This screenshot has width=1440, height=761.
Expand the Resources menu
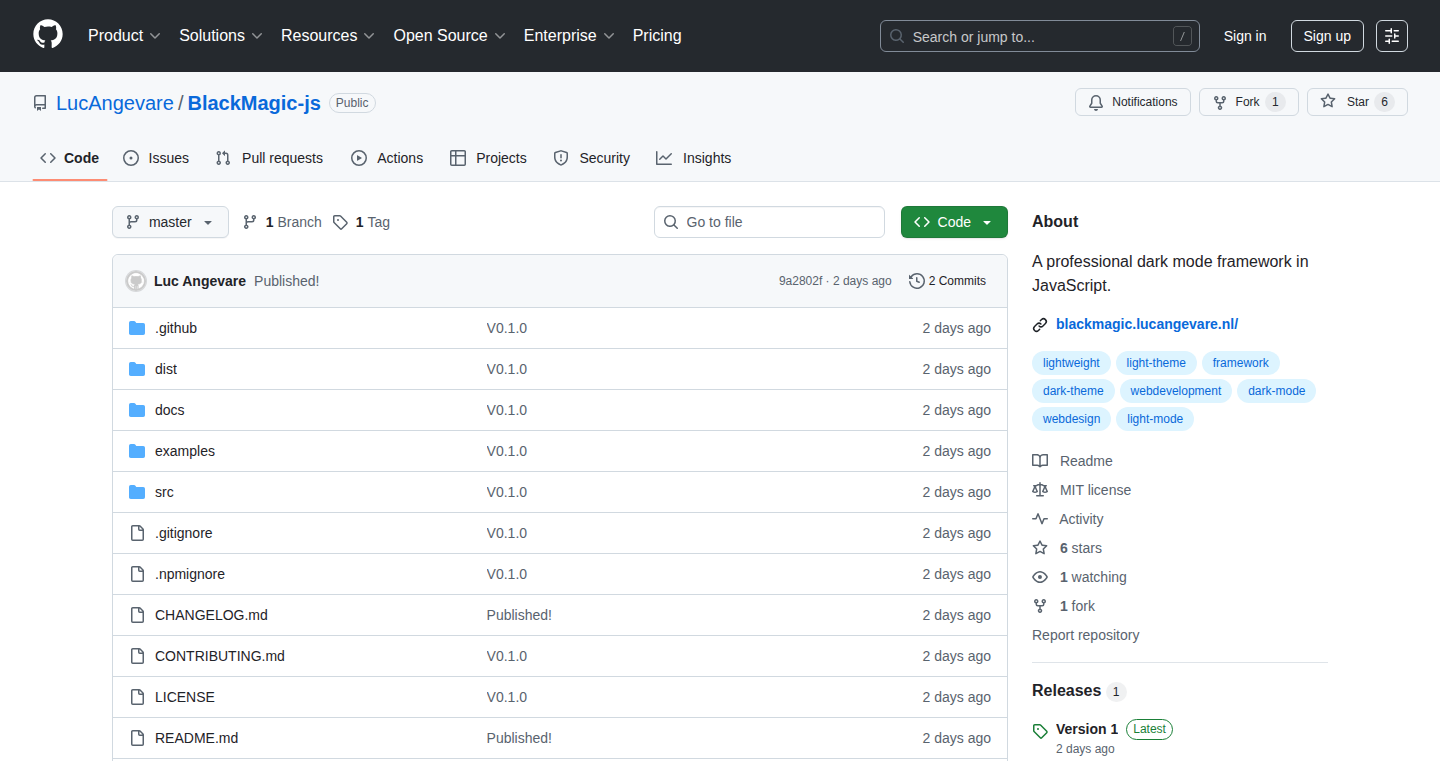tap(328, 35)
